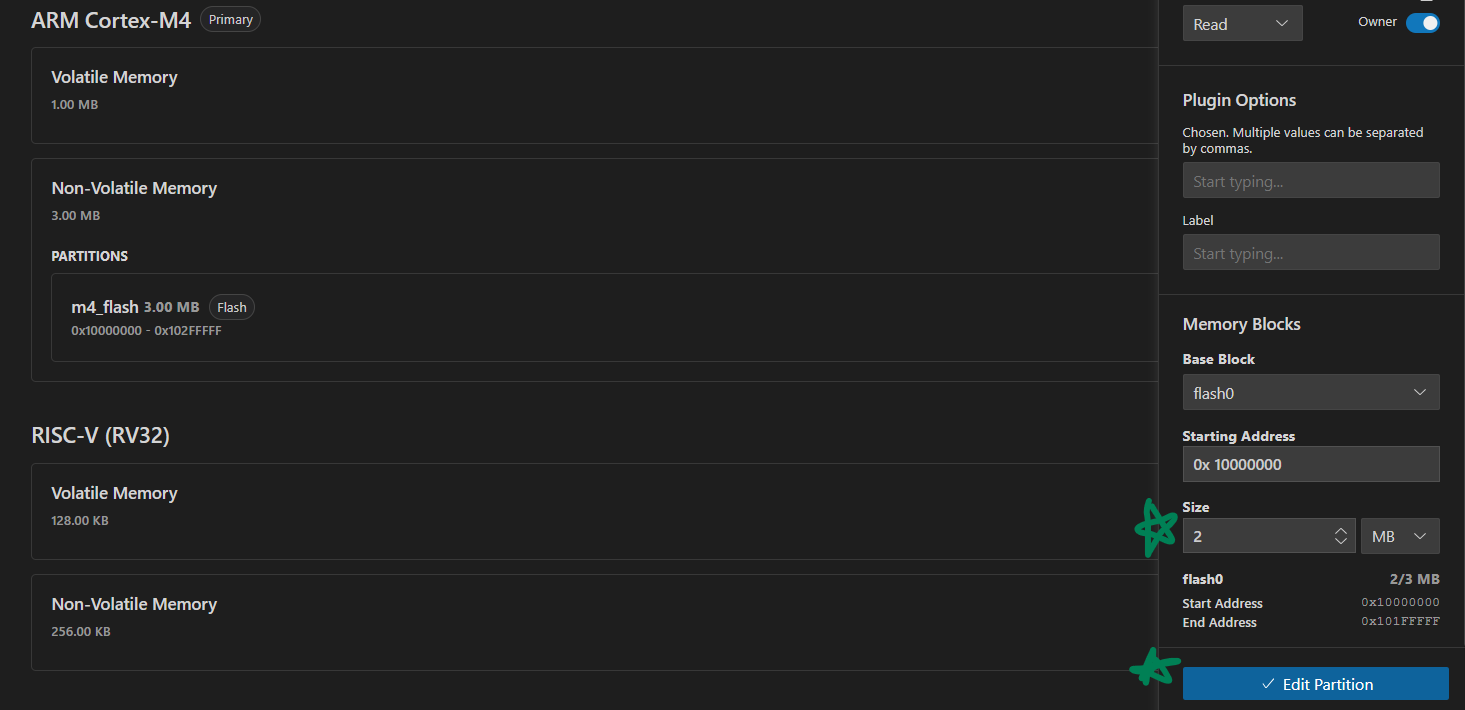1465x710 pixels.
Task: Click the RISC-V (RV32) core heading
Action: (100, 435)
